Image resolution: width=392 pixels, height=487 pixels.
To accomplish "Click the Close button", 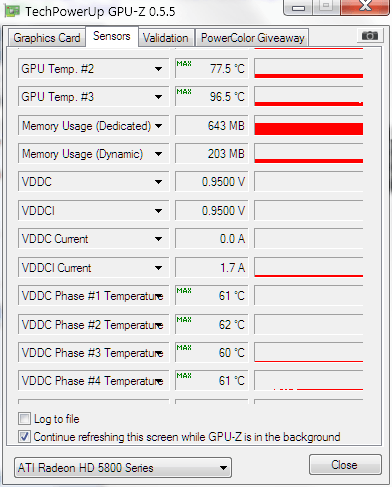I will (345, 464).
